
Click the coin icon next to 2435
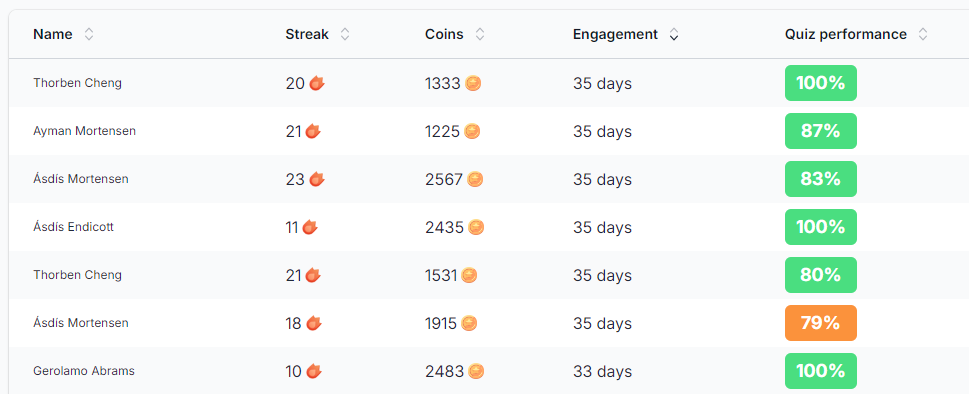tap(476, 227)
